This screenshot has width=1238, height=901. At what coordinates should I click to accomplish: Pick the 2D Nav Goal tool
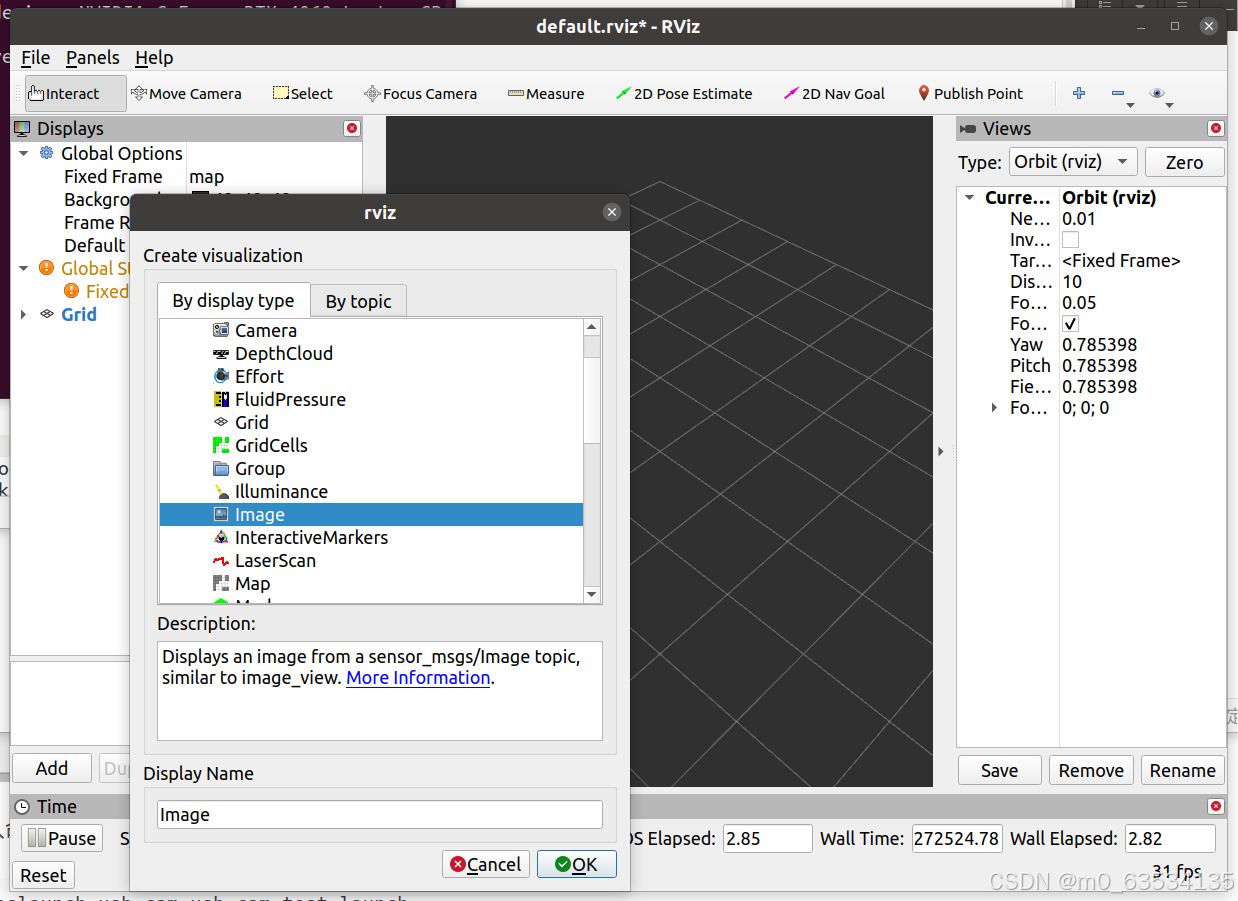point(834,94)
